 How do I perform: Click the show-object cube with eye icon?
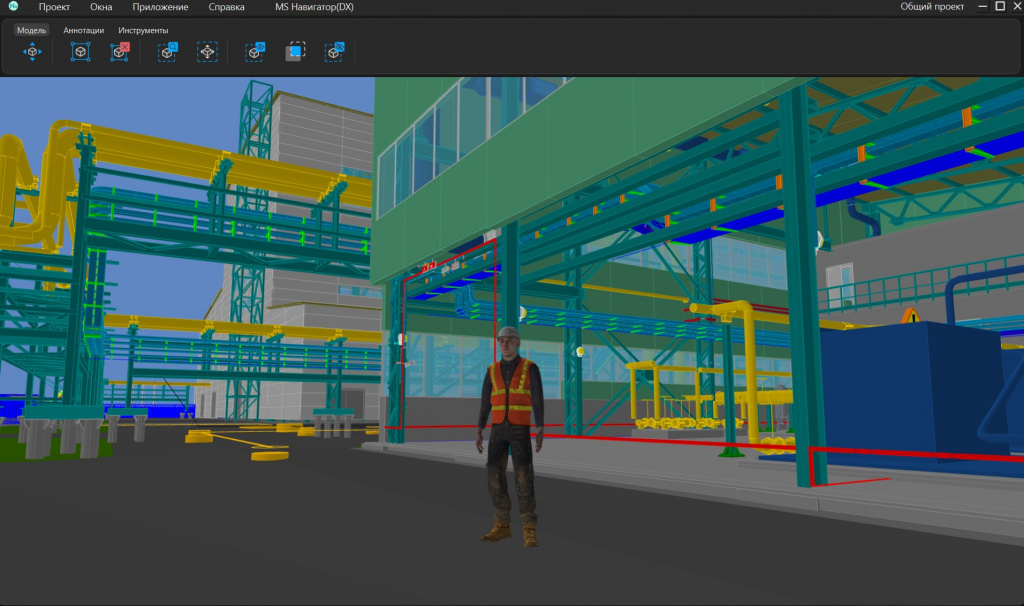click(x=255, y=52)
